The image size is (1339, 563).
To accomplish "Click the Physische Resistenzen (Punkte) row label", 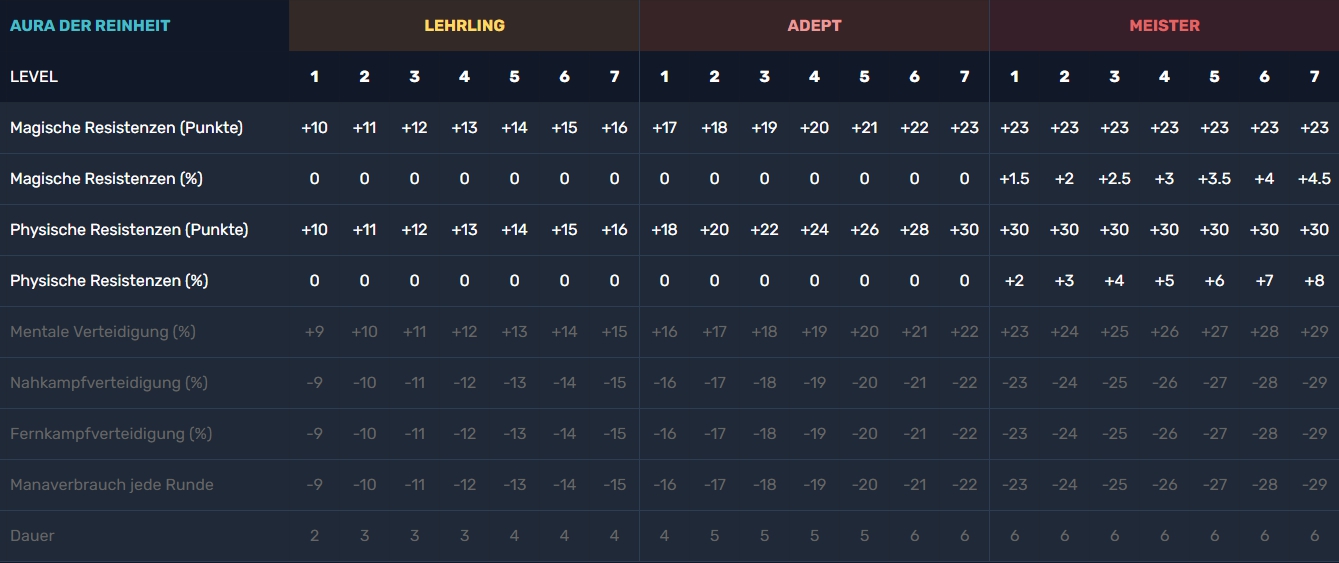I will coord(129,230).
